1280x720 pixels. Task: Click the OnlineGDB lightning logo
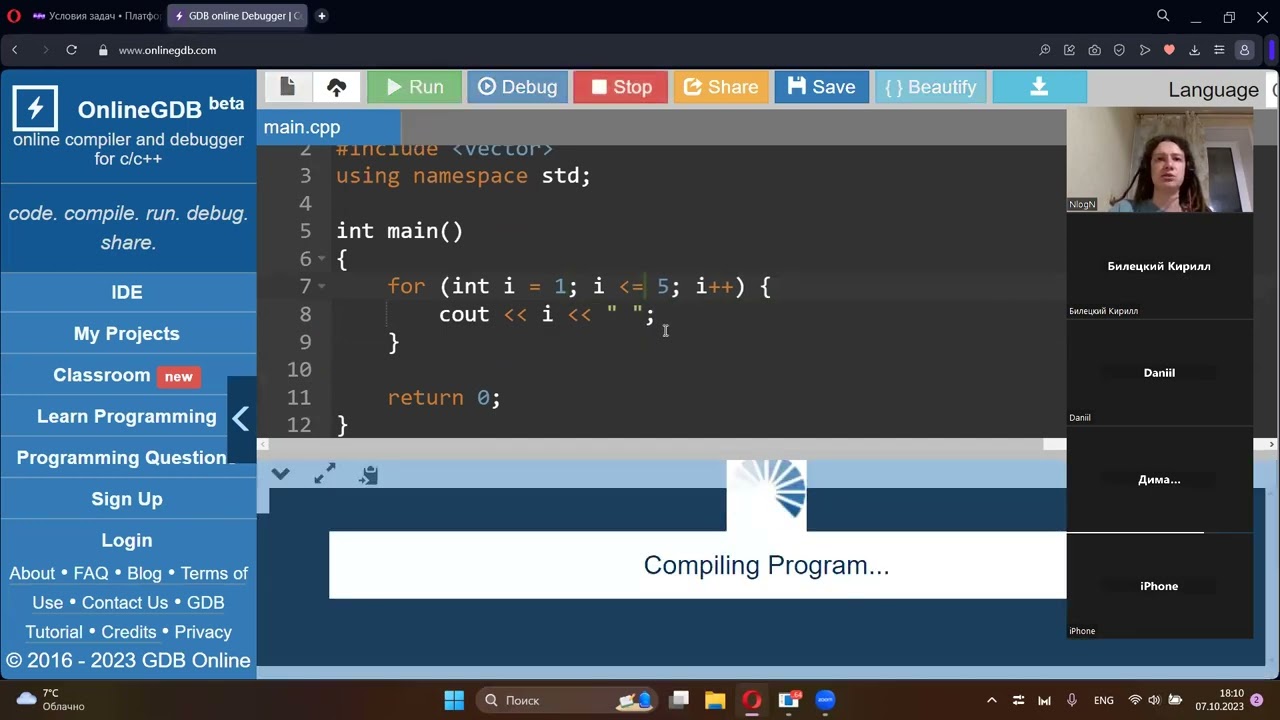pyautogui.click(x=35, y=108)
